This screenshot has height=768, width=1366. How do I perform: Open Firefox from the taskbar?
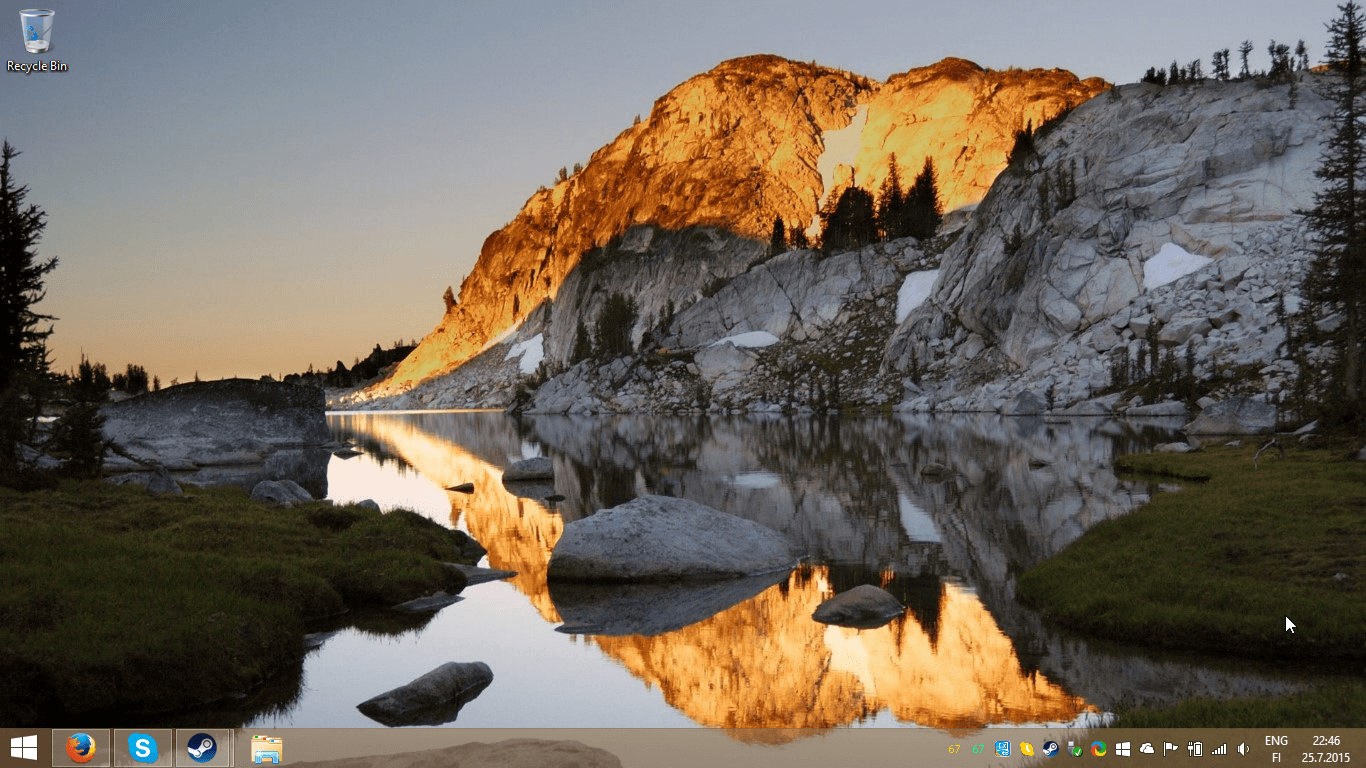click(81, 748)
